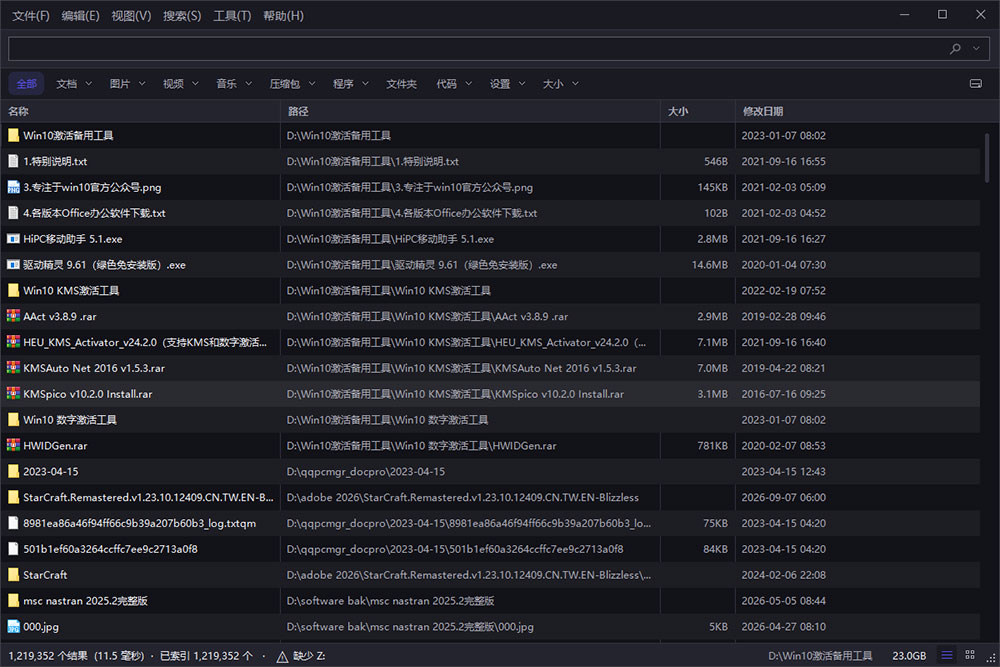Open the search options dropdown arrow
1000x667 pixels.
(976, 48)
